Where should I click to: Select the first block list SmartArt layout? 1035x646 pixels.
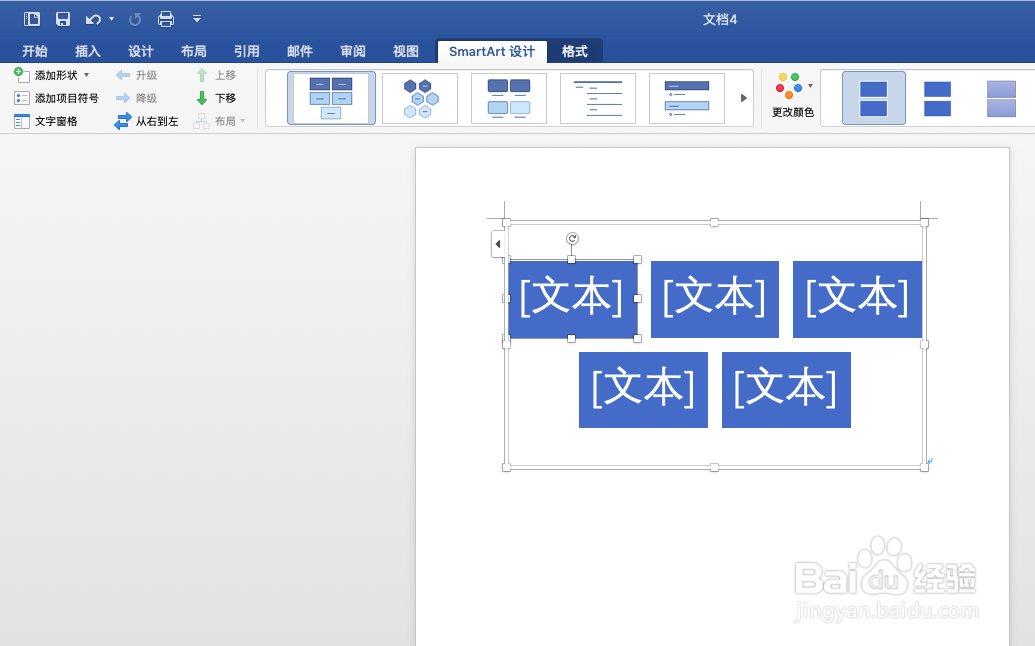331,98
